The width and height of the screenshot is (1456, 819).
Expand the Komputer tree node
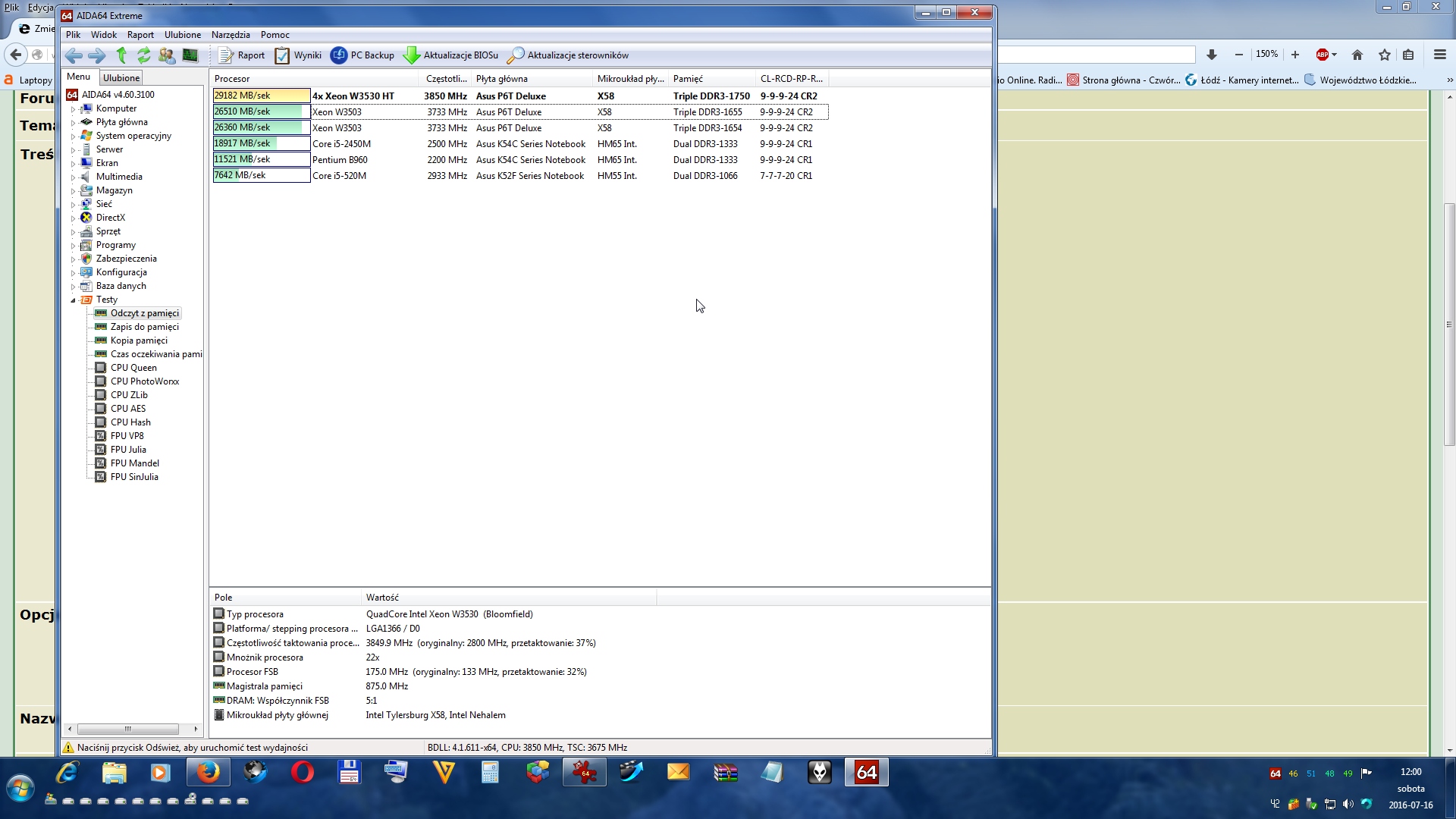click(74, 109)
